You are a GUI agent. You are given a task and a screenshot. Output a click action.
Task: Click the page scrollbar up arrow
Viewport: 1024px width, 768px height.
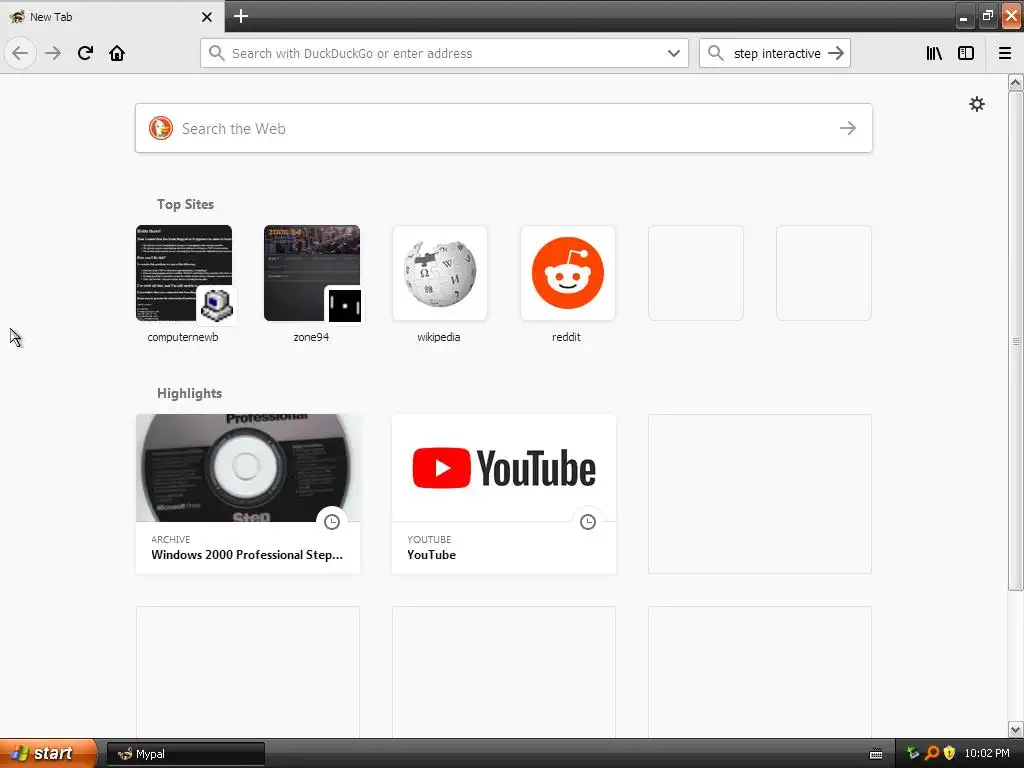(1015, 82)
